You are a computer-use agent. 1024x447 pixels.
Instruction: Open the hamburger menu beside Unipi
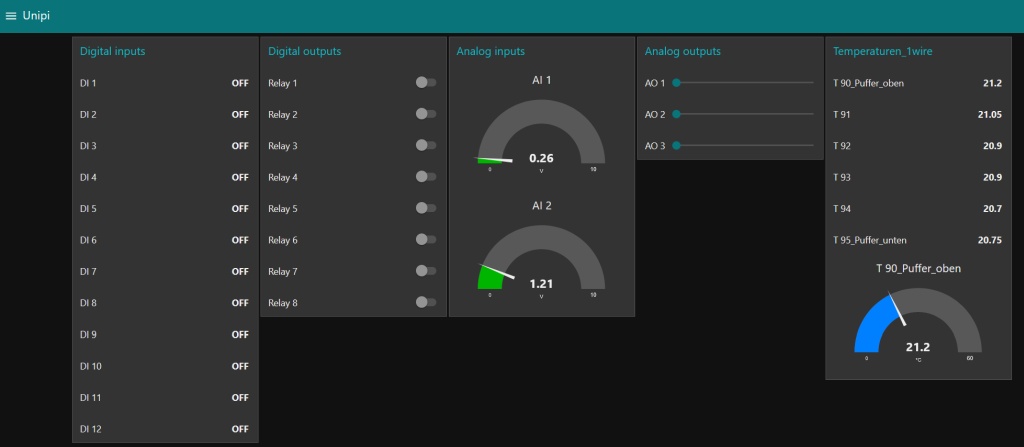pyautogui.click(x=10, y=16)
